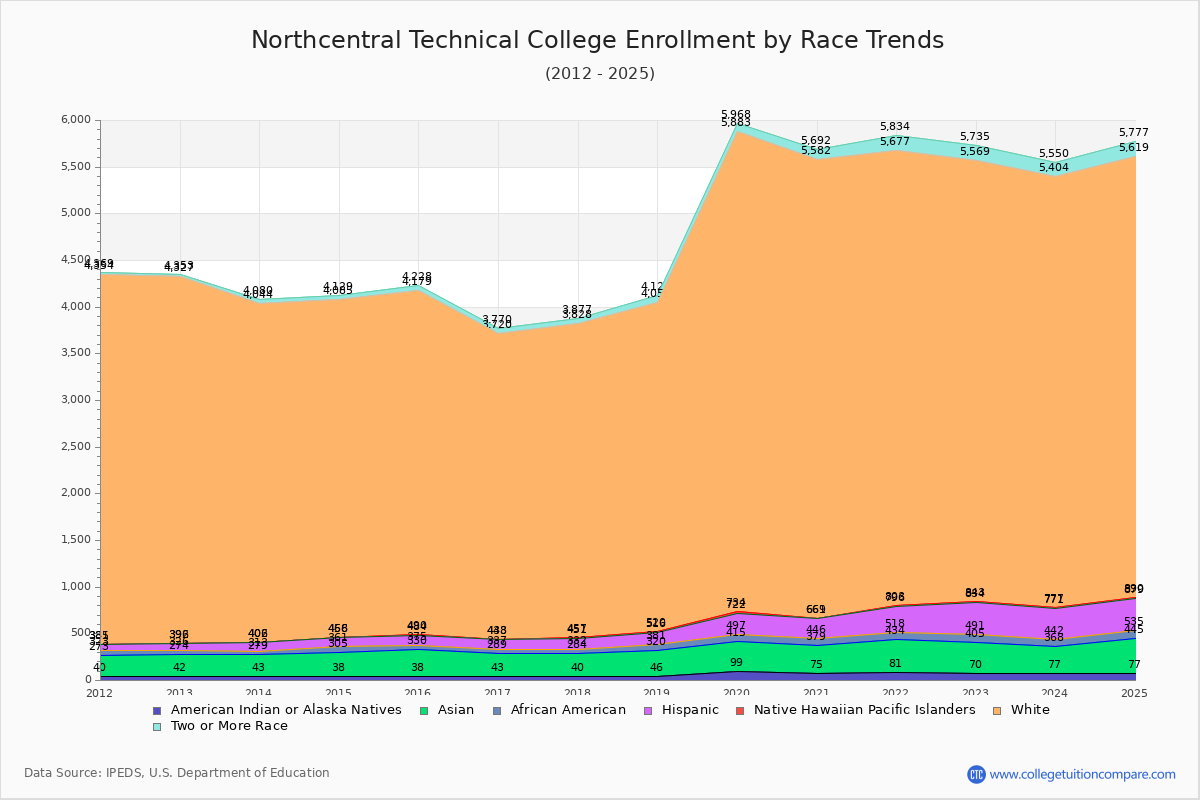Toggle the Two or More Race swatch

click(x=156, y=726)
